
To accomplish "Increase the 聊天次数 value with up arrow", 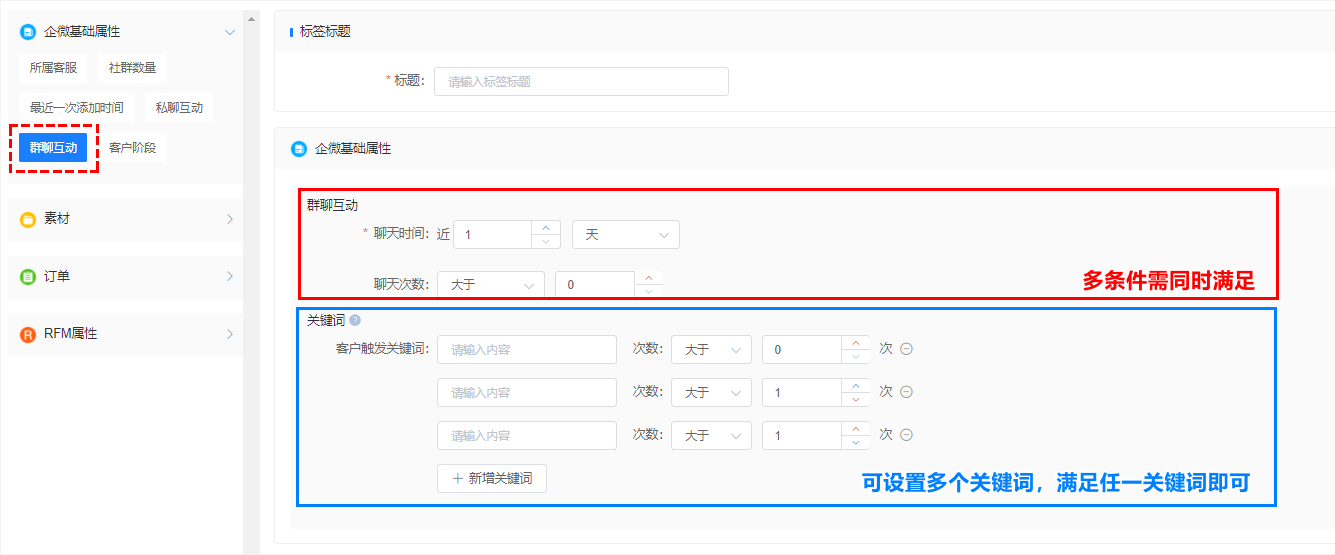I will [x=648, y=278].
